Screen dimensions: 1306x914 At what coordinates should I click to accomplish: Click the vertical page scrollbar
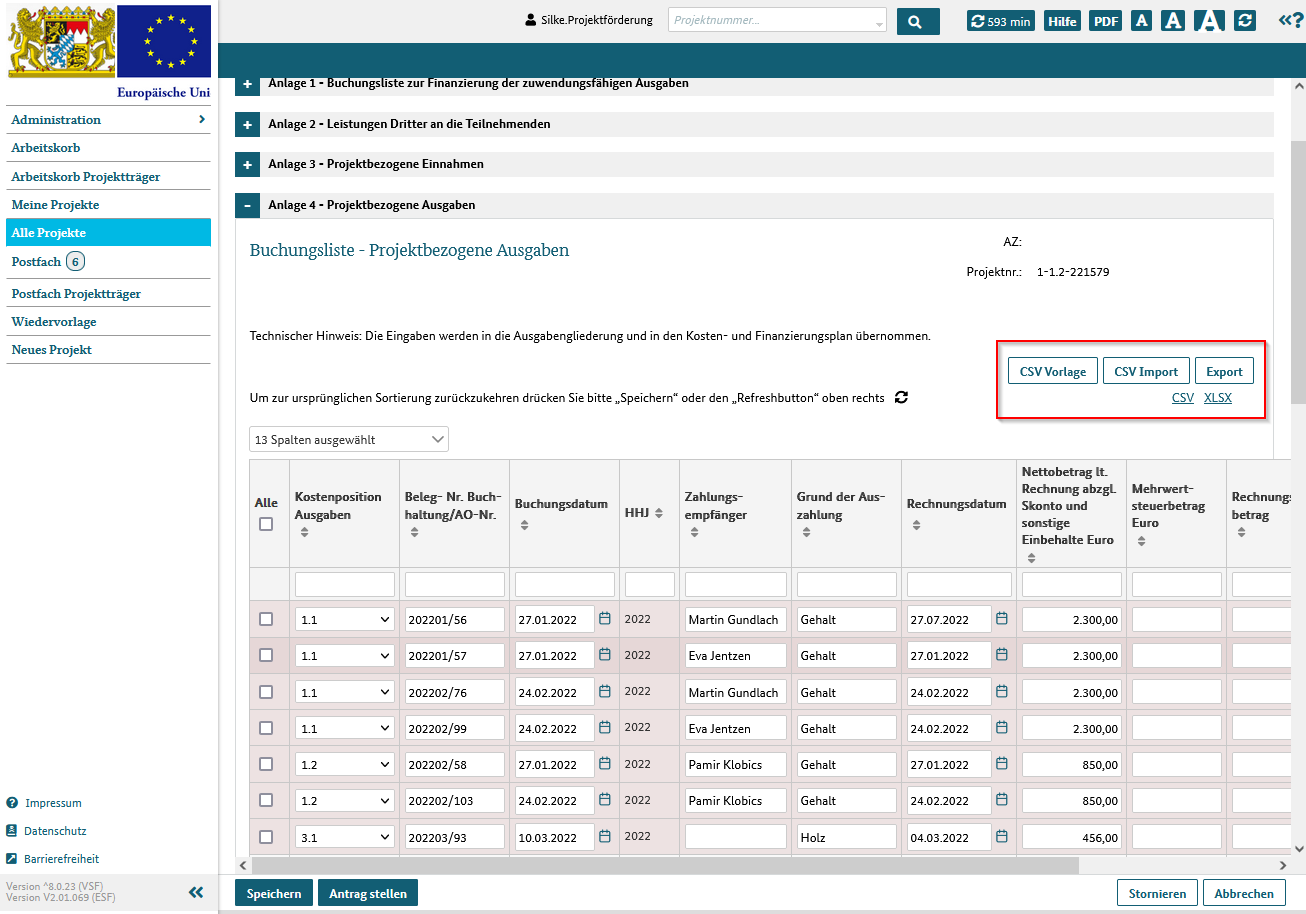(x=1298, y=270)
